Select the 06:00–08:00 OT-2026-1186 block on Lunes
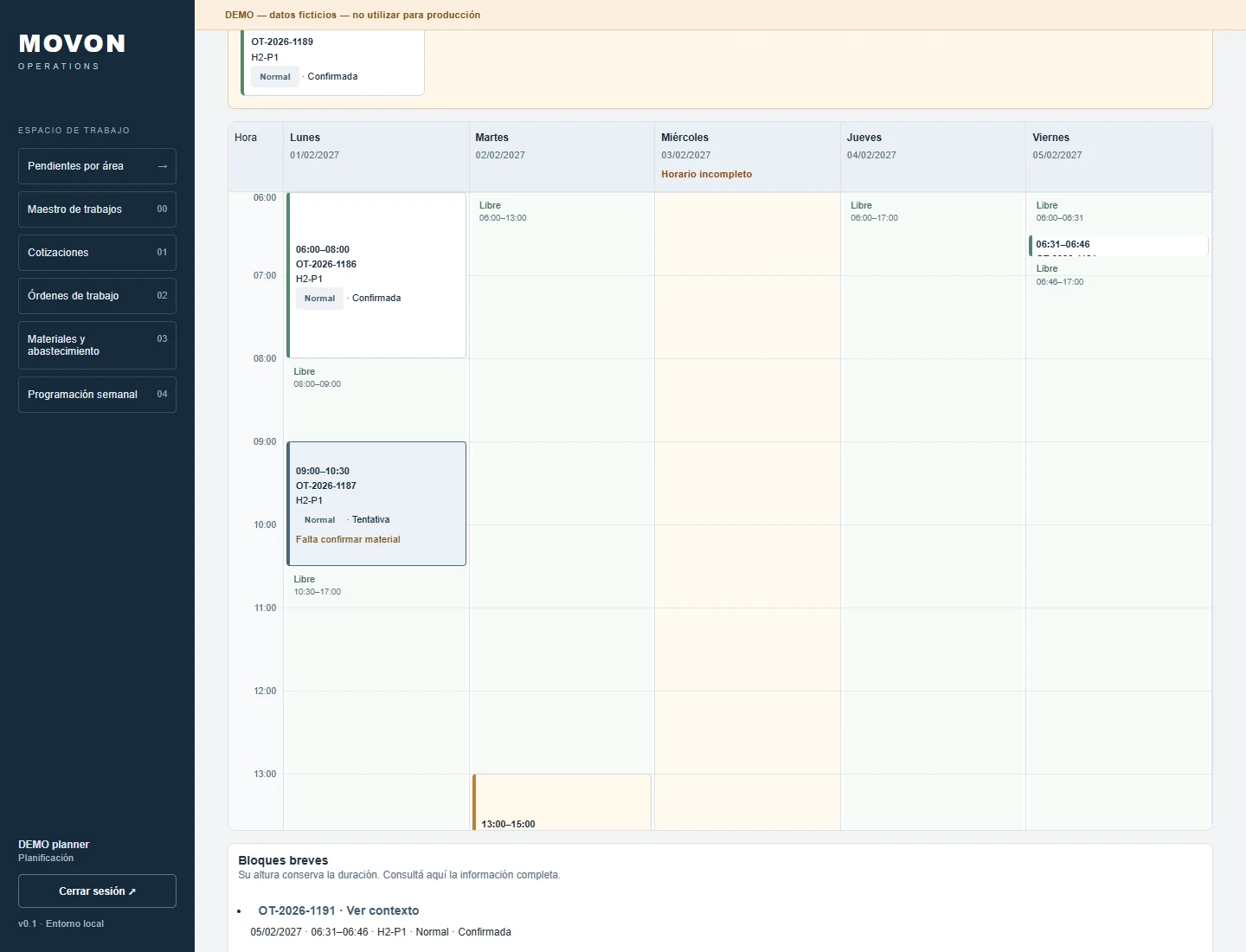Viewport: 1246px width, 952px height. pos(376,275)
